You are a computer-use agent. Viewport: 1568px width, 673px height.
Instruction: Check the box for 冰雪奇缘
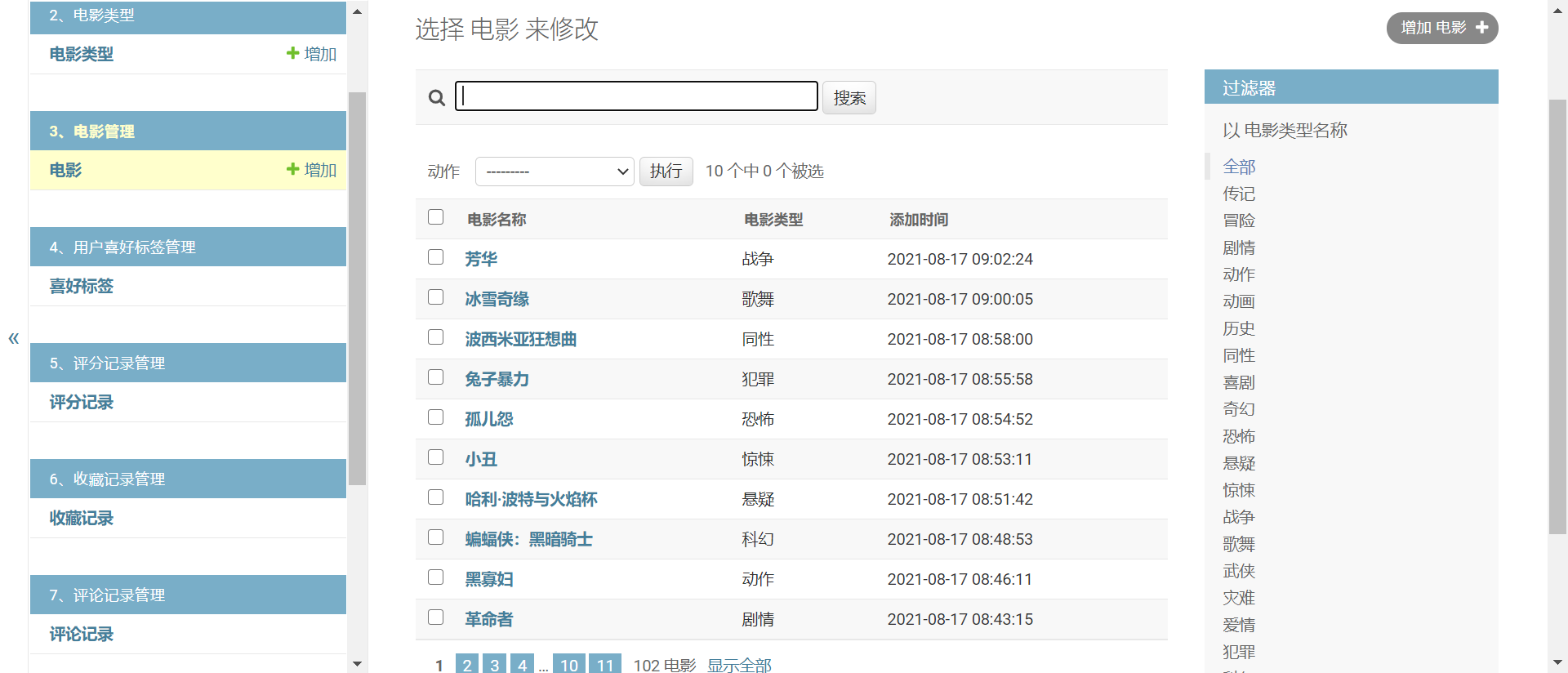coord(436,297)
